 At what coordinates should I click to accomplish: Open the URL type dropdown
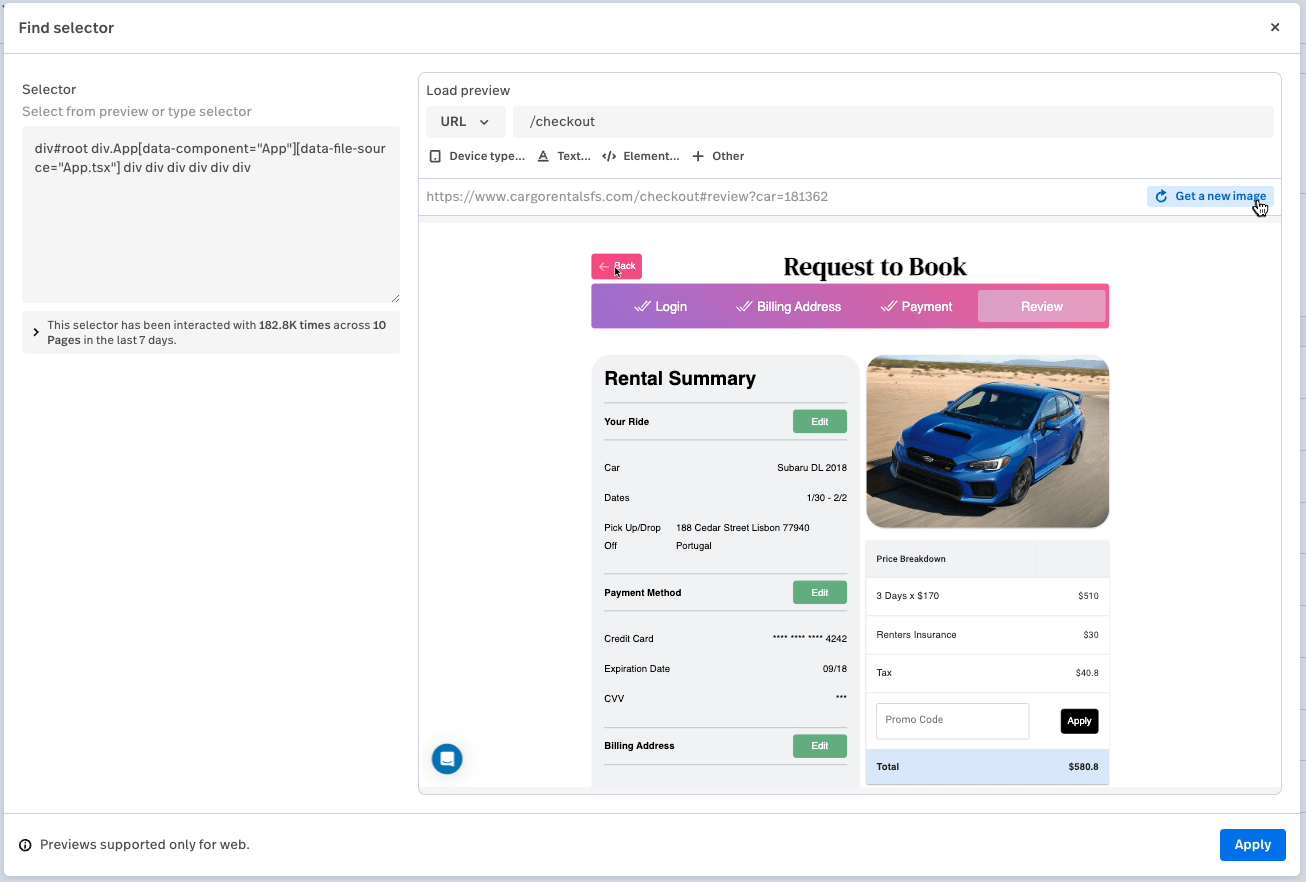(x=465, y=122)
